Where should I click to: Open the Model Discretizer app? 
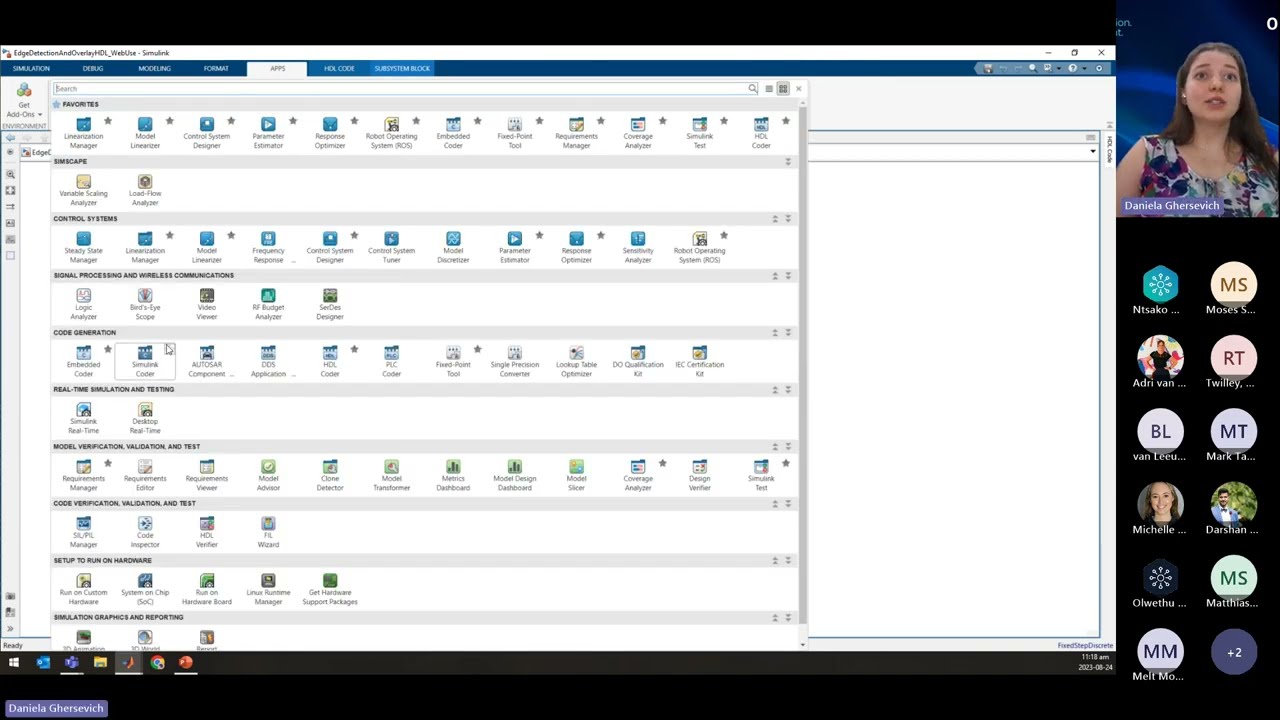tap(453, 247)
